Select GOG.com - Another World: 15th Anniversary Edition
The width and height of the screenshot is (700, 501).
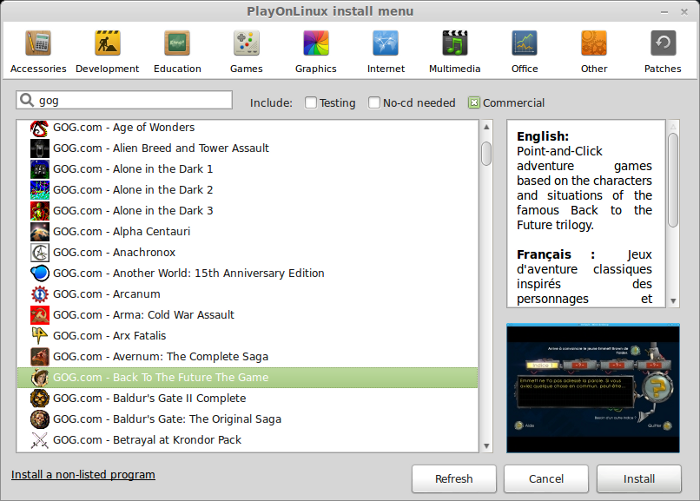247,273
